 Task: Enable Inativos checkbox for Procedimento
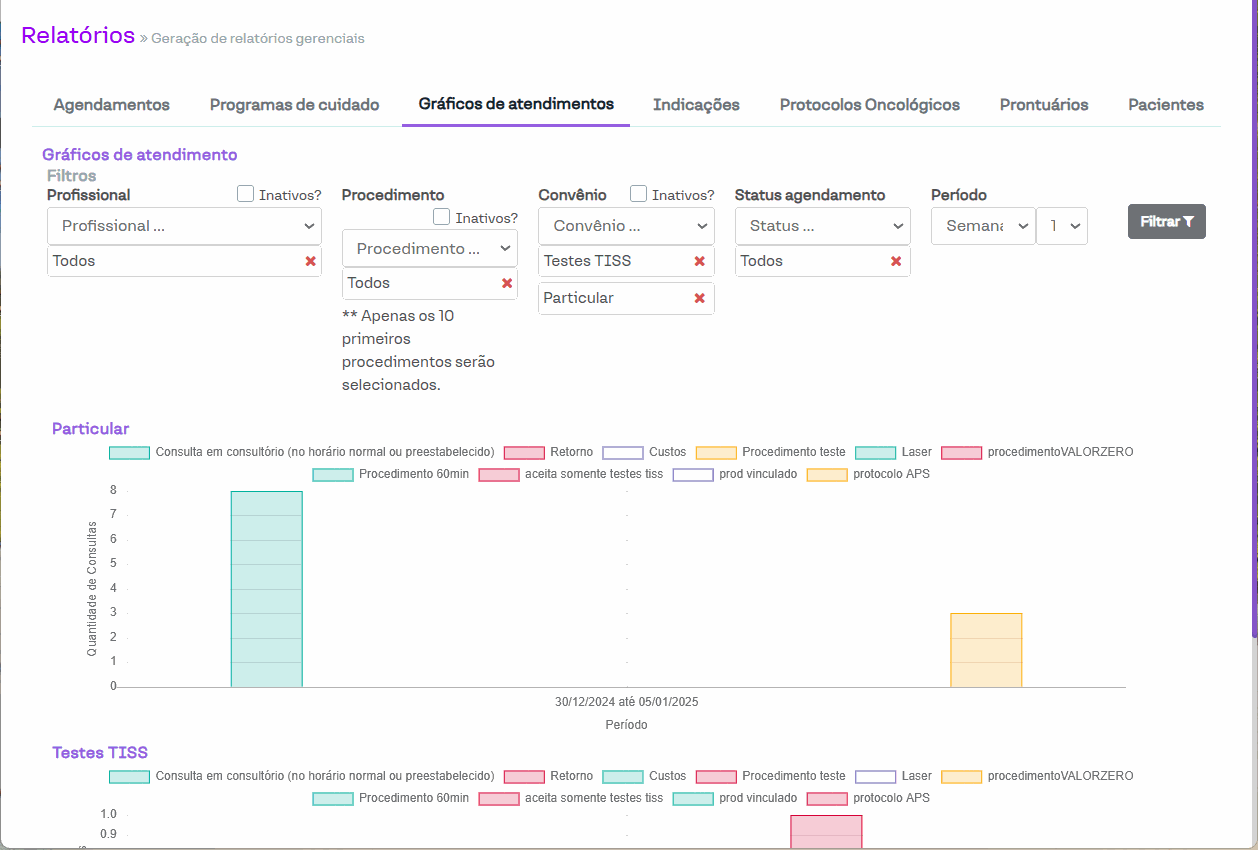(441, 216)
